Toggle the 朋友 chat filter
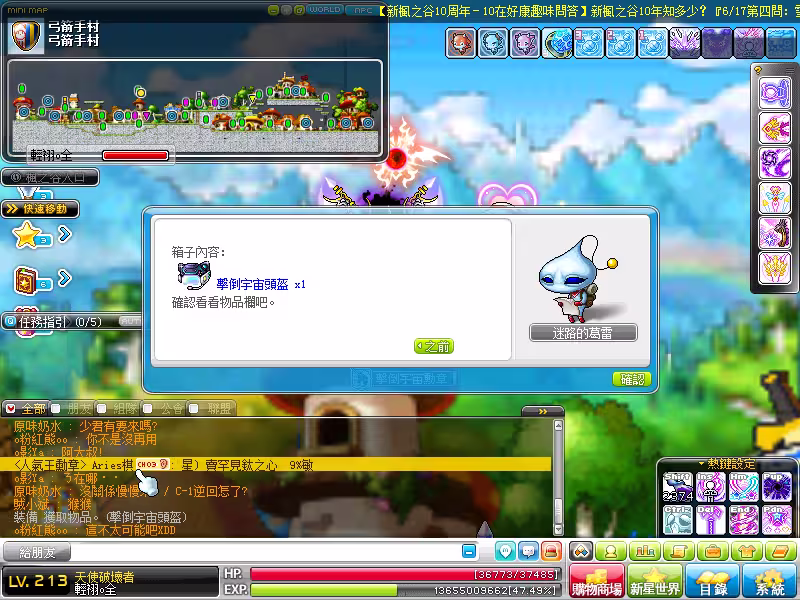Image resolution: width=800 pixels, height=600 pixels. tap(72, 408)
